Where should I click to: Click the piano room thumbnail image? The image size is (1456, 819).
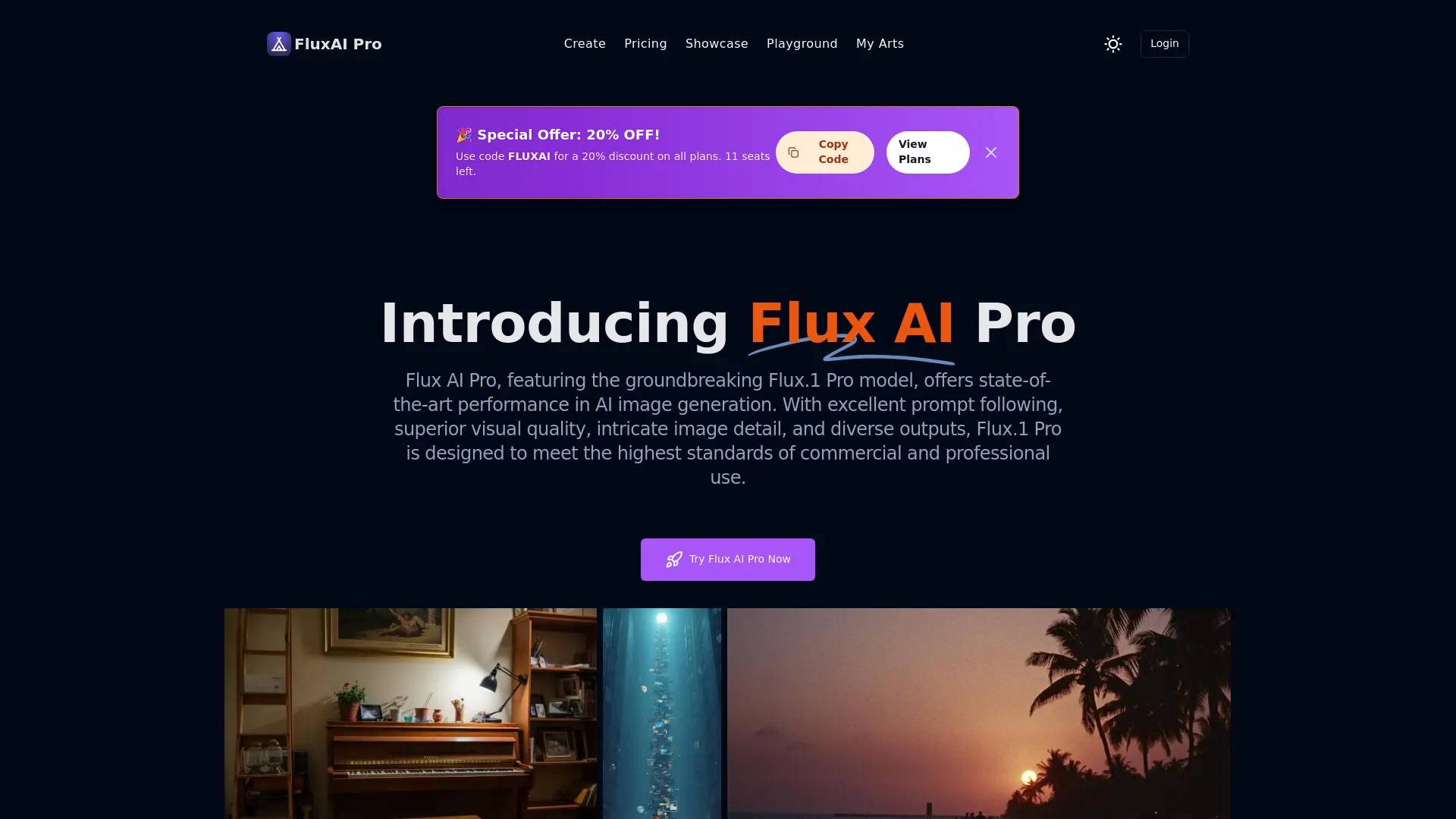[x=411, y=713]
